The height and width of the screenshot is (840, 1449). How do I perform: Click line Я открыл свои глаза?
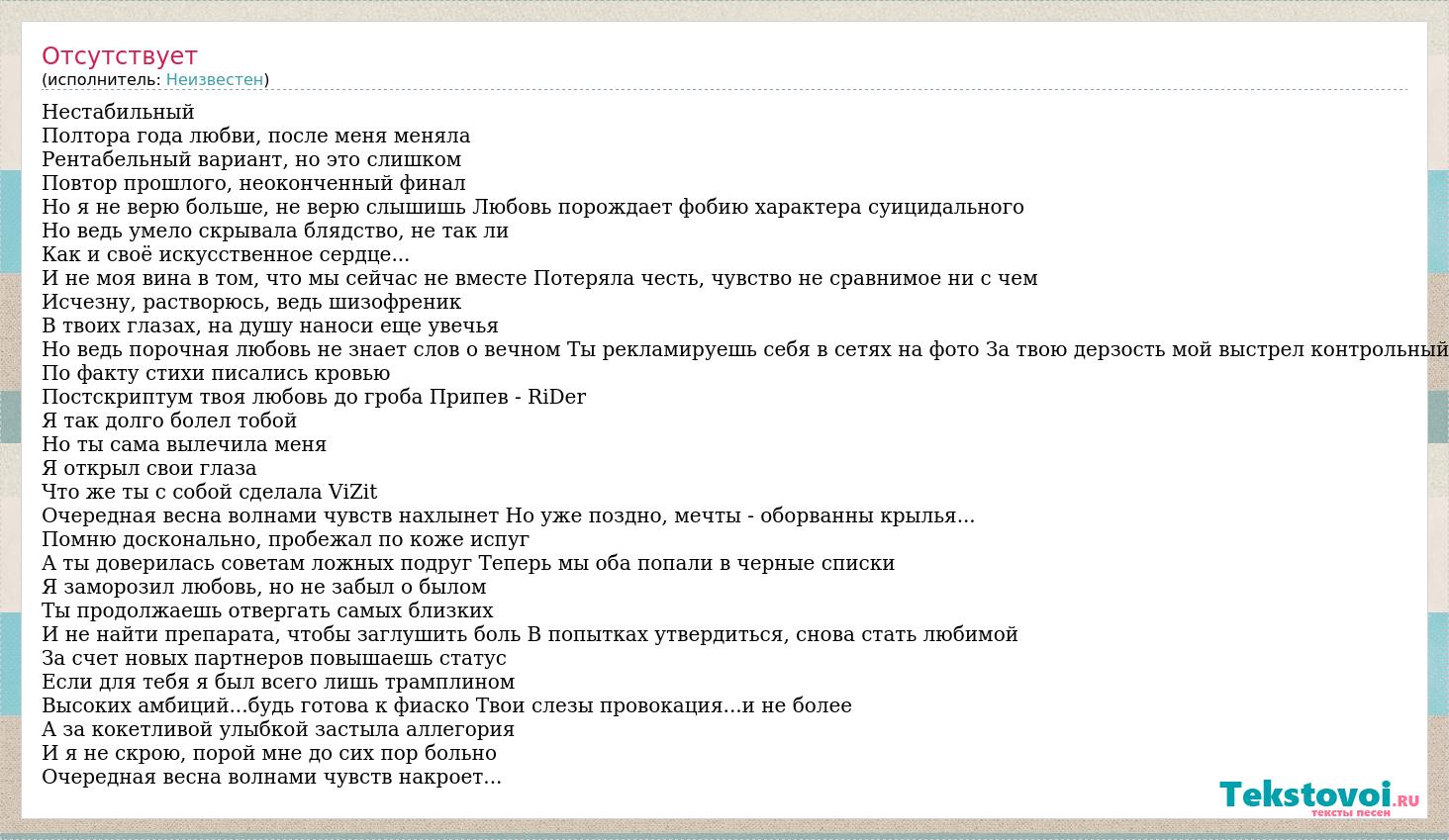(x=149, y=468)
